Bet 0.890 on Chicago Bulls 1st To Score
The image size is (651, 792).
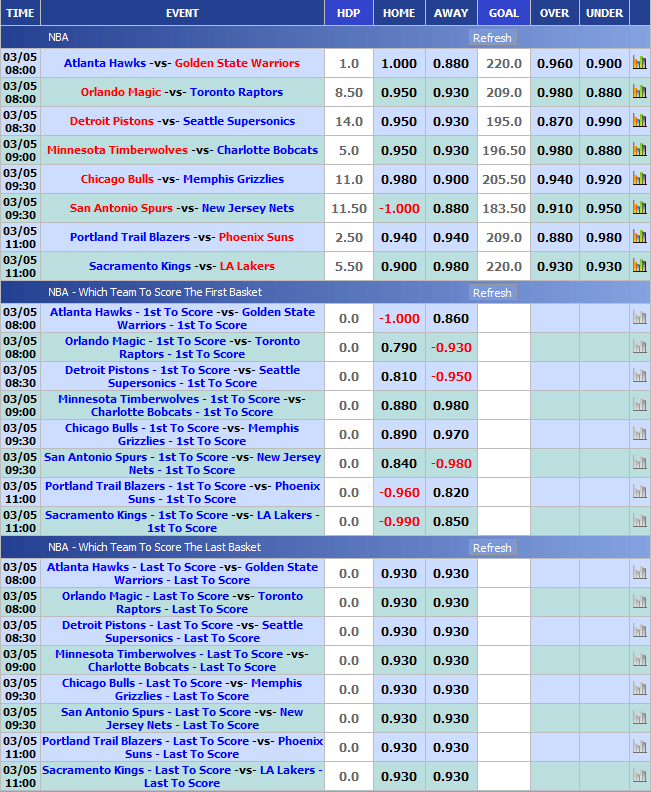(399, 435)
